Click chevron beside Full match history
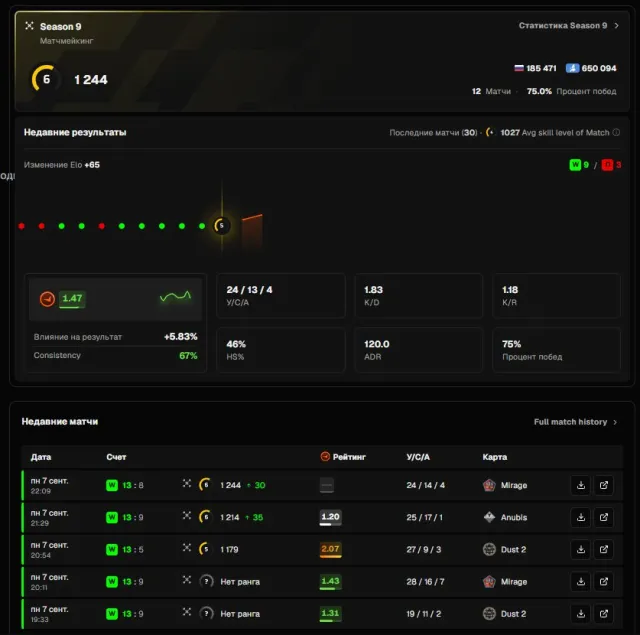Viewport: 640px width, 635px height. pos(615,422)
